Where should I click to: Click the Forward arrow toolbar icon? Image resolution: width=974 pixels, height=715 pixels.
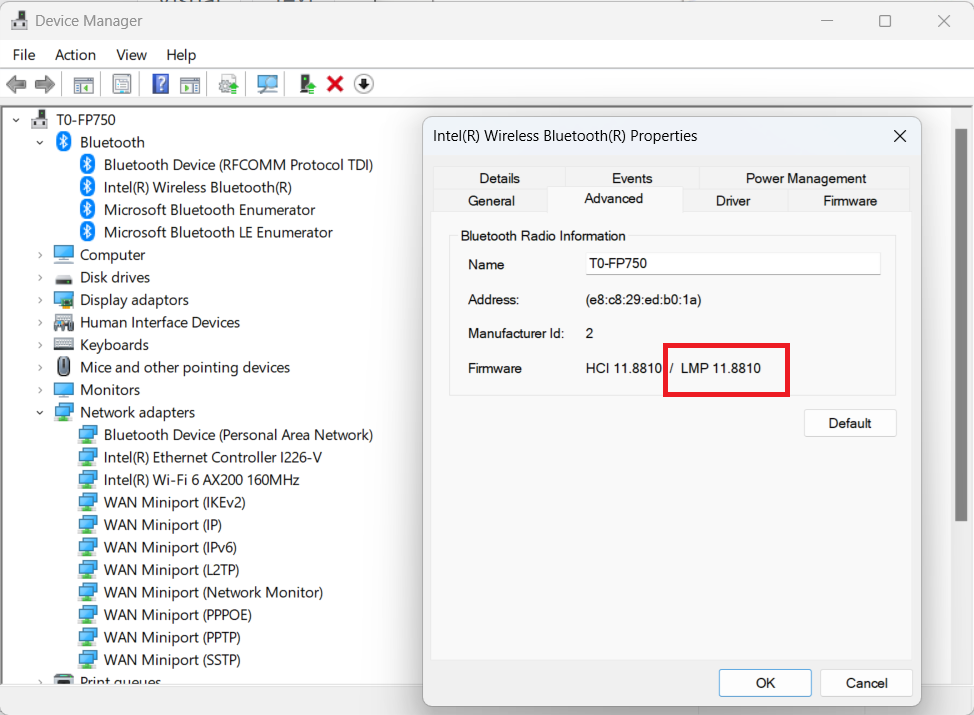pyautogui.click(x=45, y=84)
